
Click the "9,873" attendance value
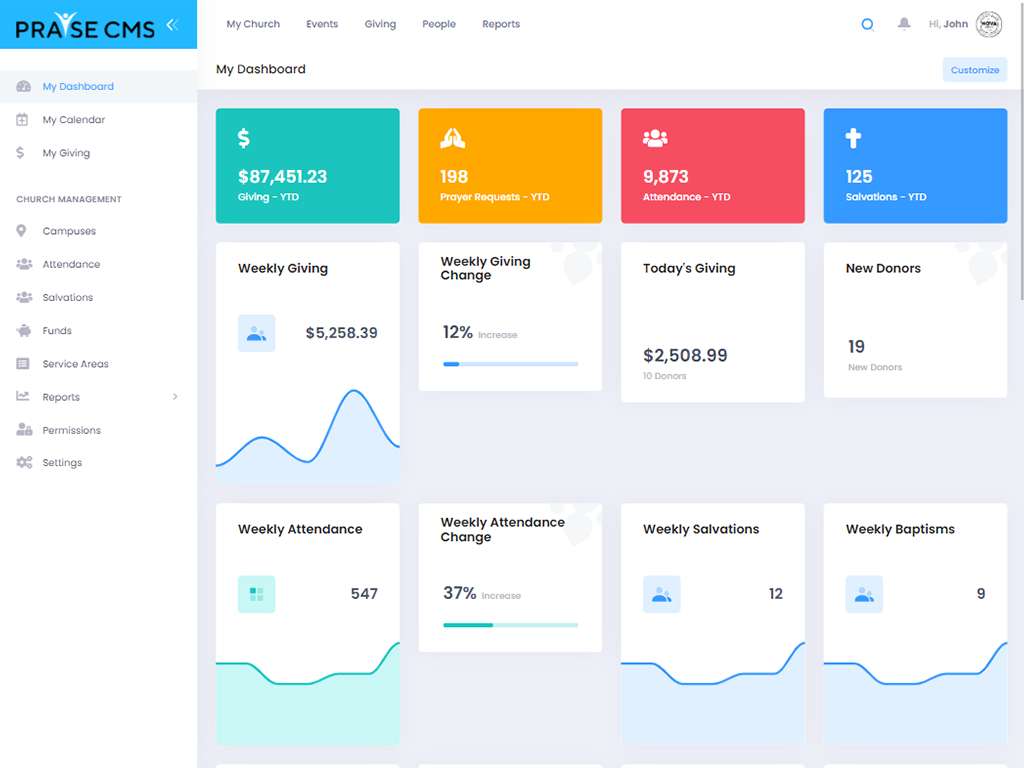pyautogui.click(x=665, y=176)
